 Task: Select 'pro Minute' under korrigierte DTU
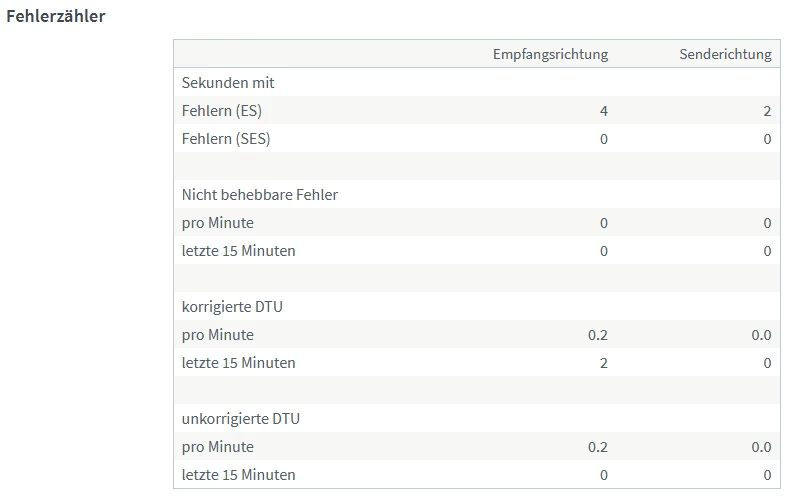tap(218, 335)
